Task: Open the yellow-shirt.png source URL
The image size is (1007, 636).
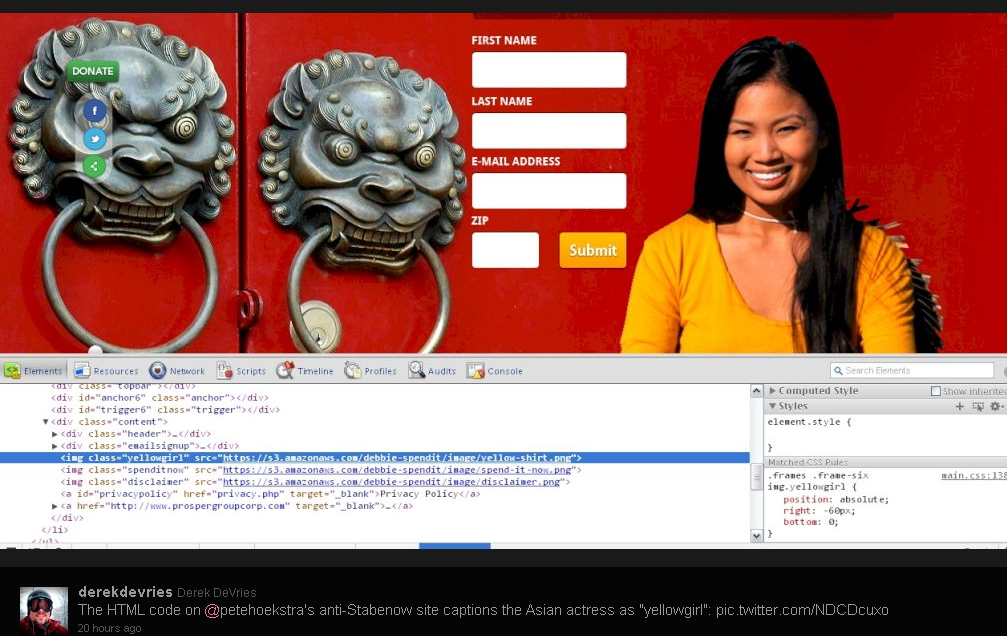Action: point(397,458)
